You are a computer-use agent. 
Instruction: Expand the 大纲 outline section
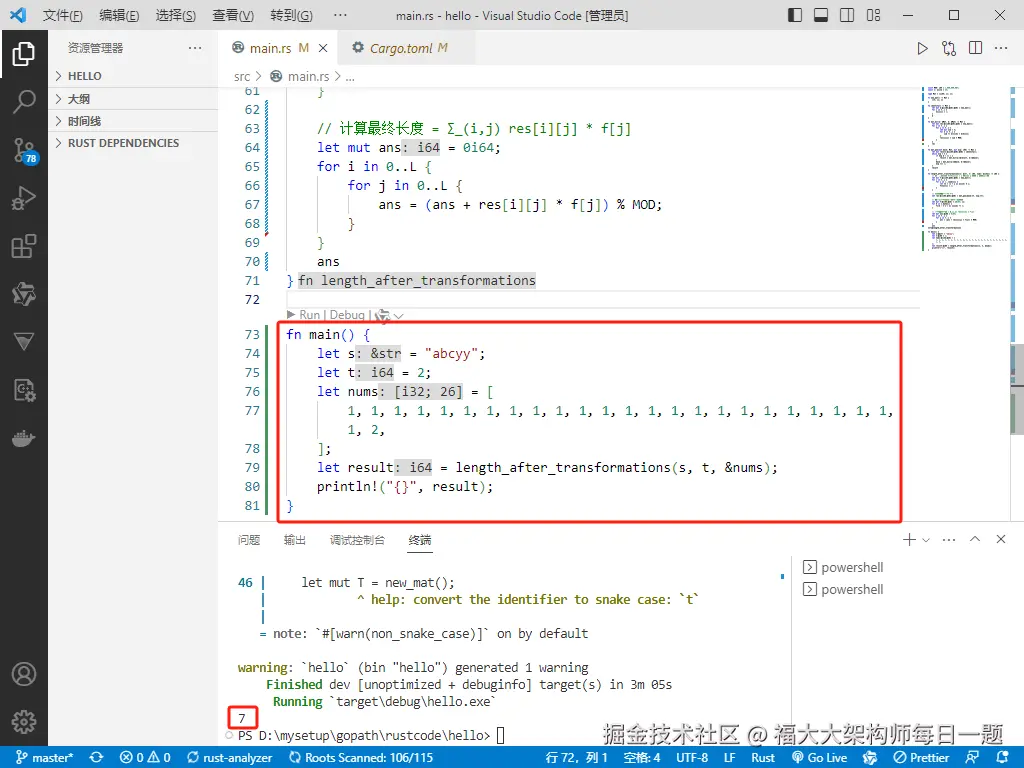point(133,99)
